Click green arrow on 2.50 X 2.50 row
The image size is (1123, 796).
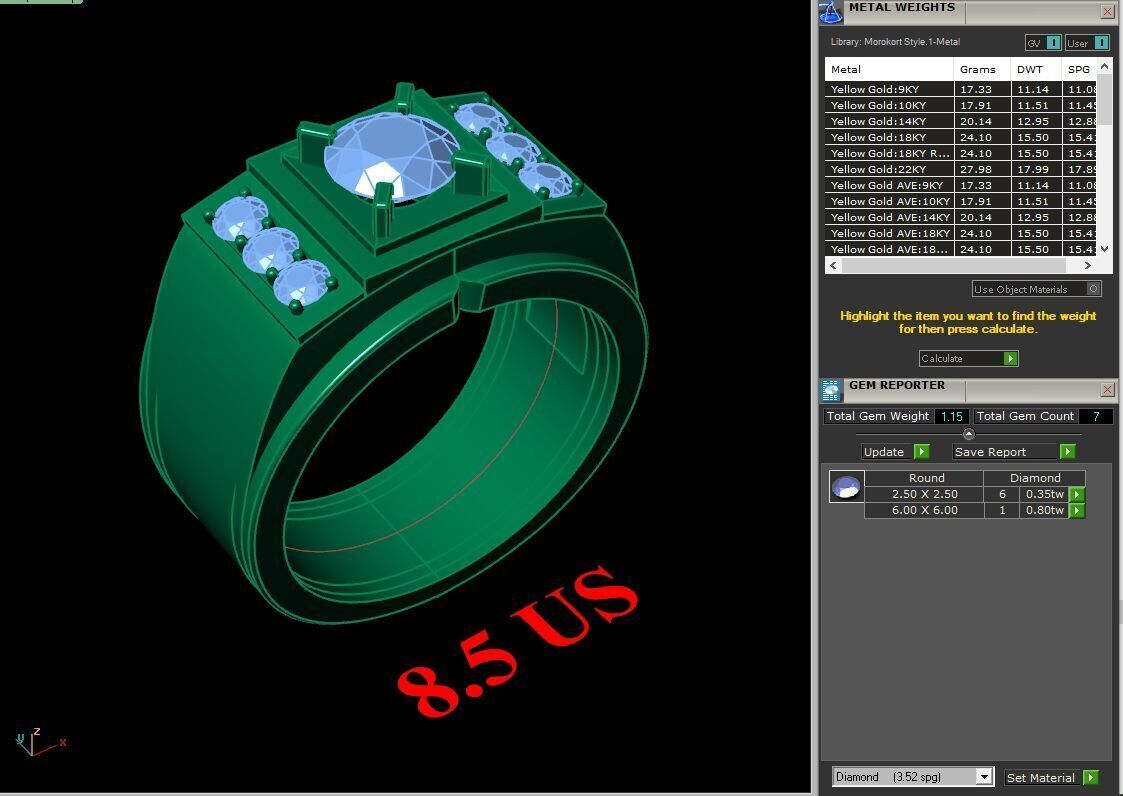[1077, 494]
